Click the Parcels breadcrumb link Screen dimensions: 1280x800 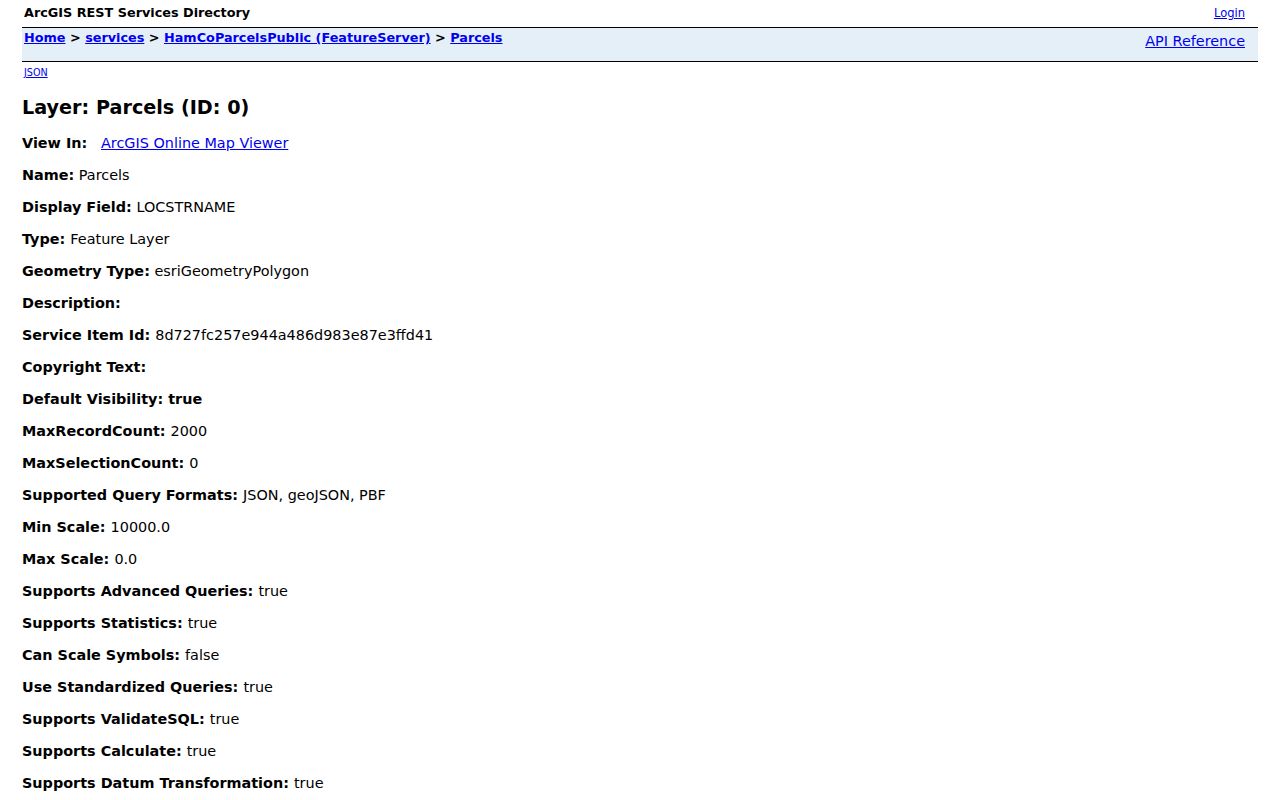[476, 38]
